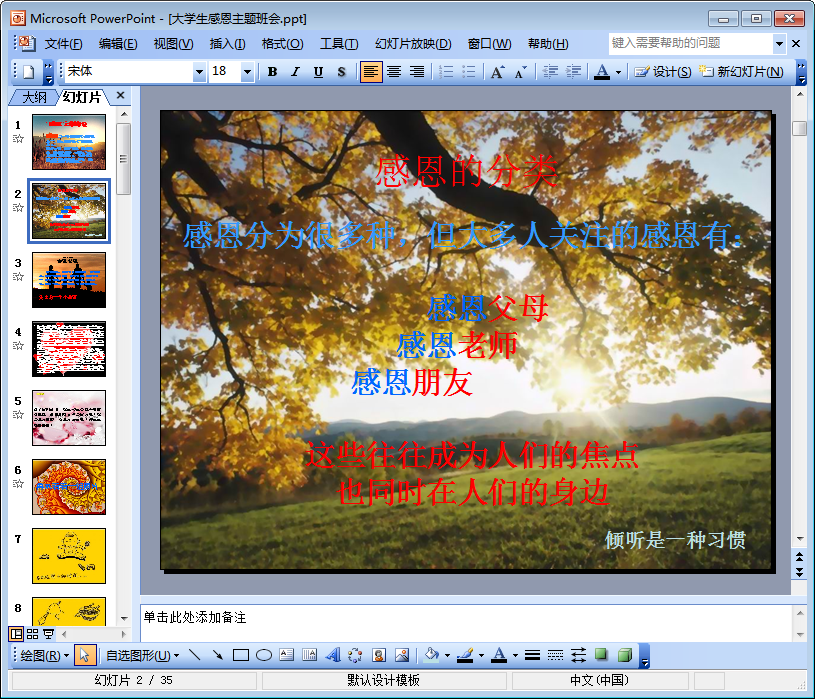This screenshot has width=815, height=699.
Task: Insert WordArt
Action: click(333, 655)
